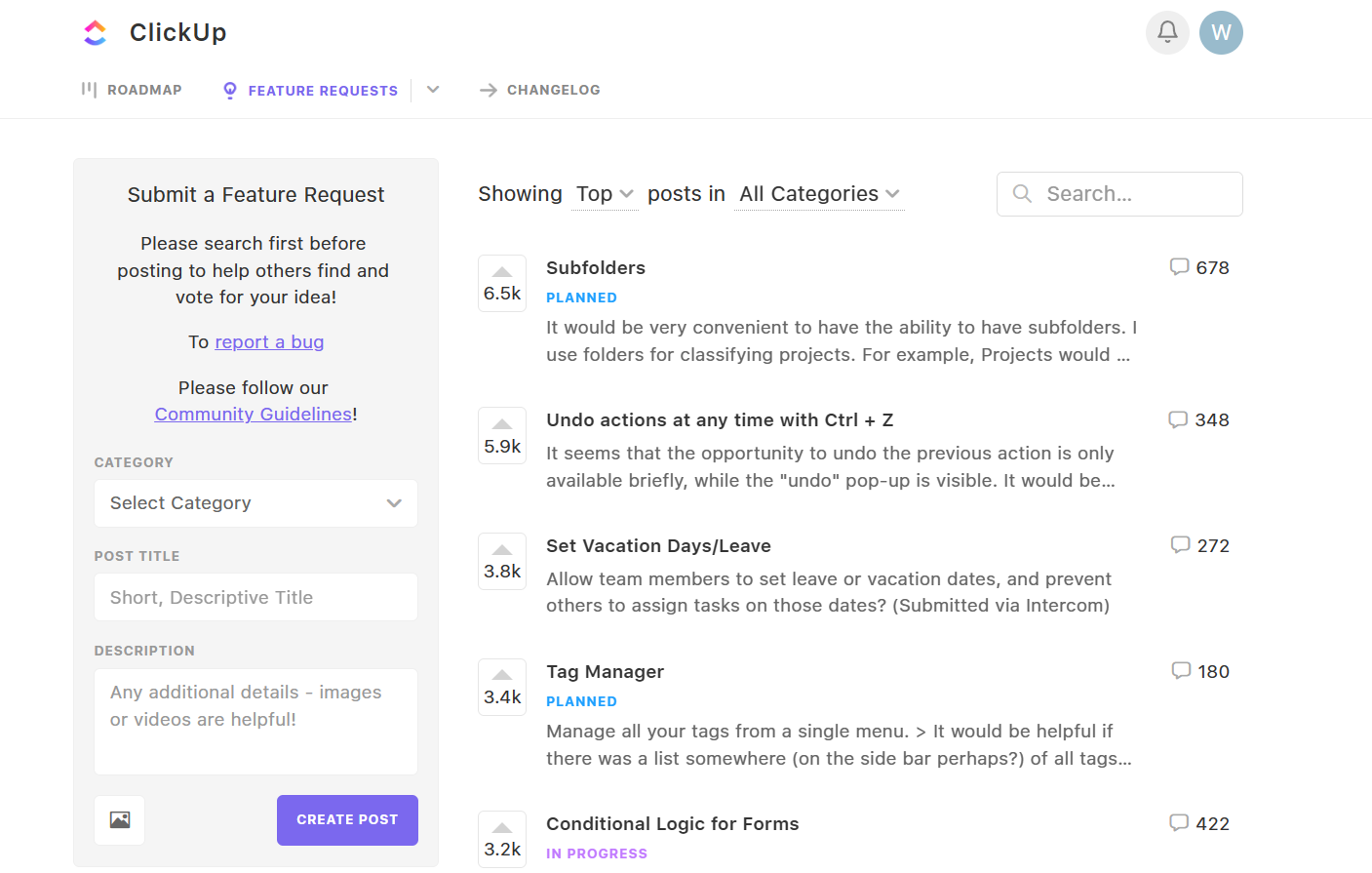Switch to the Changelog tab
1372x873 pixels.
point(553,89)
